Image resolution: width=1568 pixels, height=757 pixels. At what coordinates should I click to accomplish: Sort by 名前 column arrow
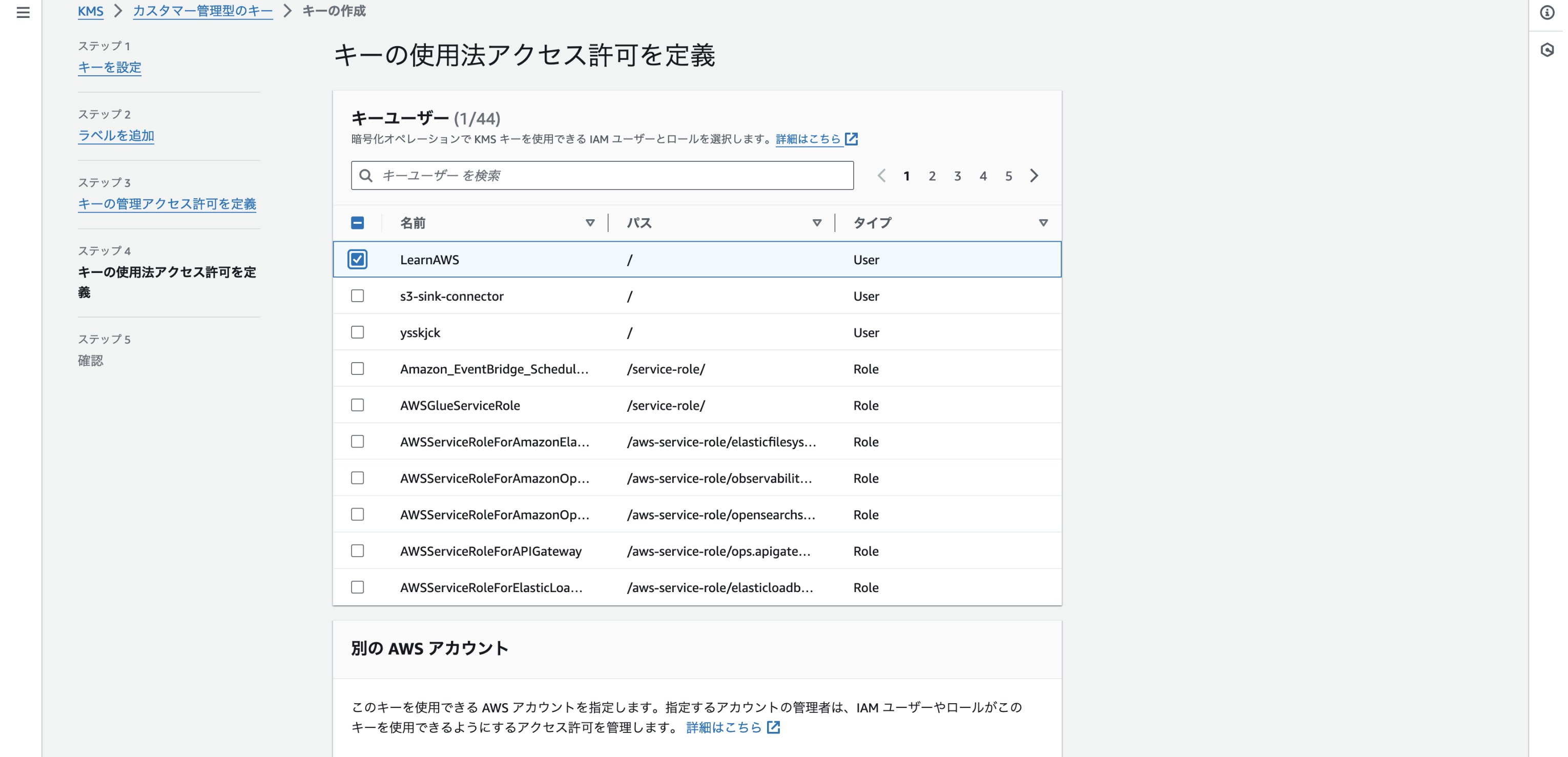pyautogui.click(x=590, y=223)
